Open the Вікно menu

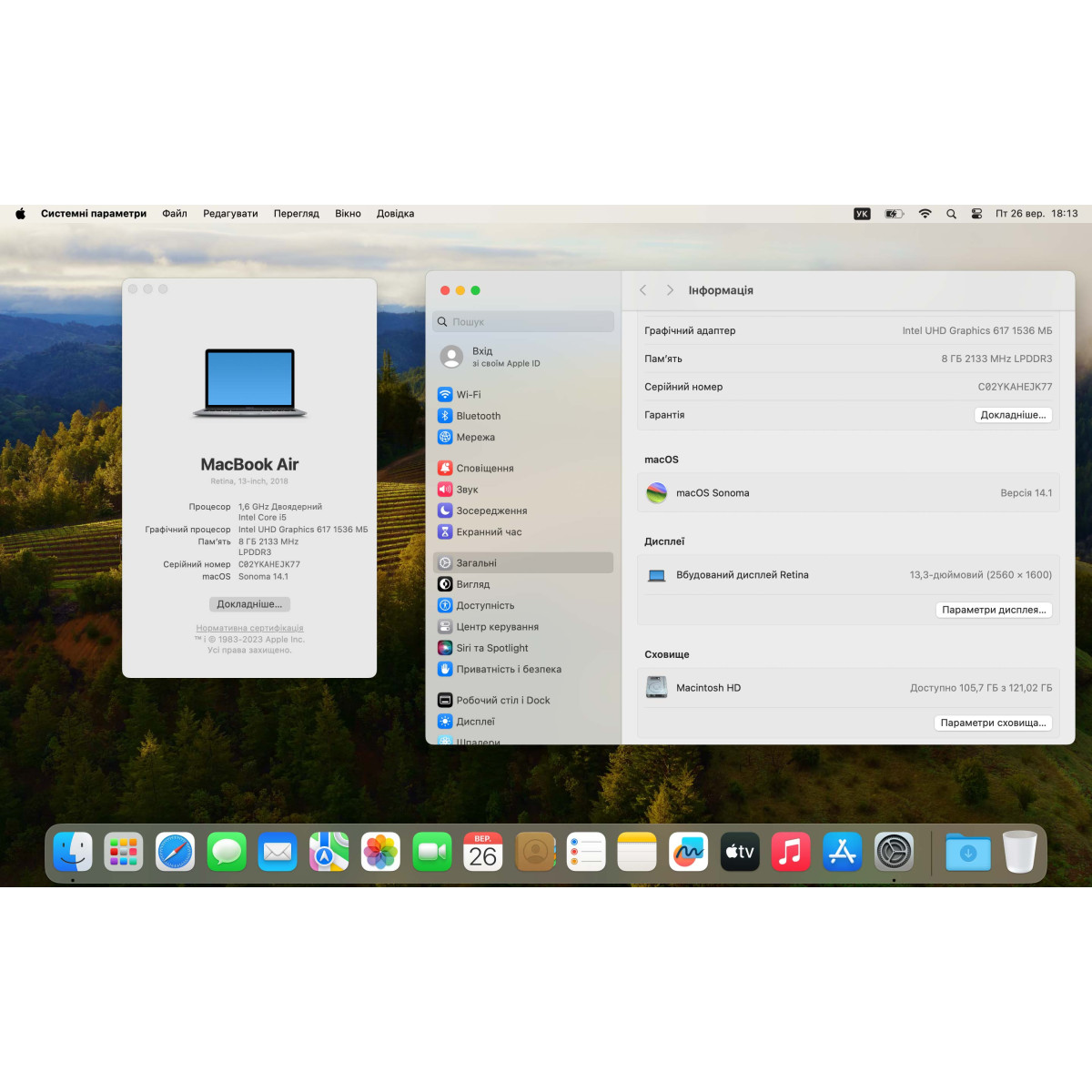click(x=348, y=214)
